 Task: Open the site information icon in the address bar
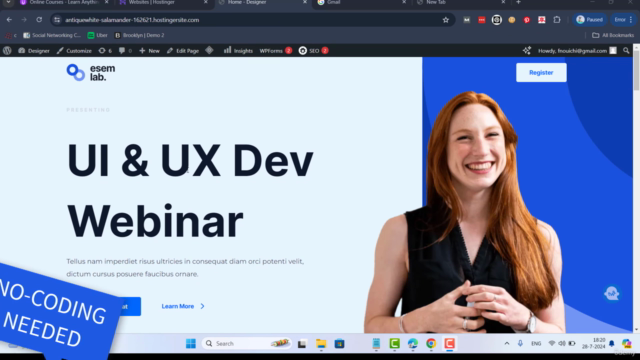click(x=57, y=20)
